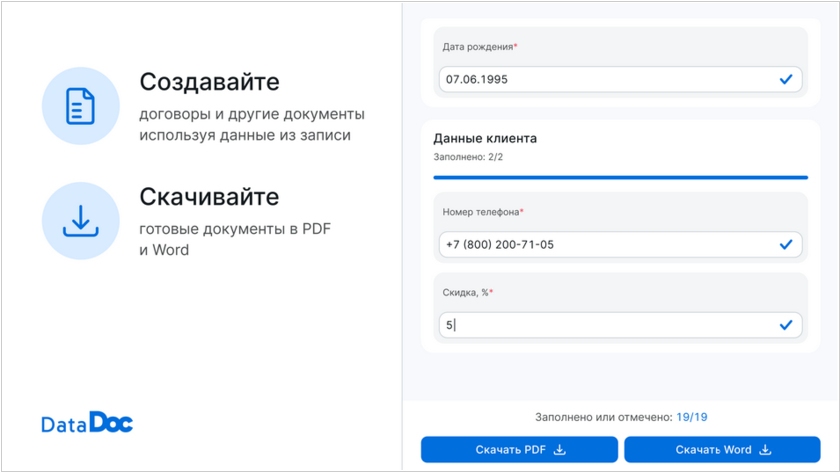840x472 pixels.
Task: Focus the Дата рождения input field
Action: tap(600, 79)
